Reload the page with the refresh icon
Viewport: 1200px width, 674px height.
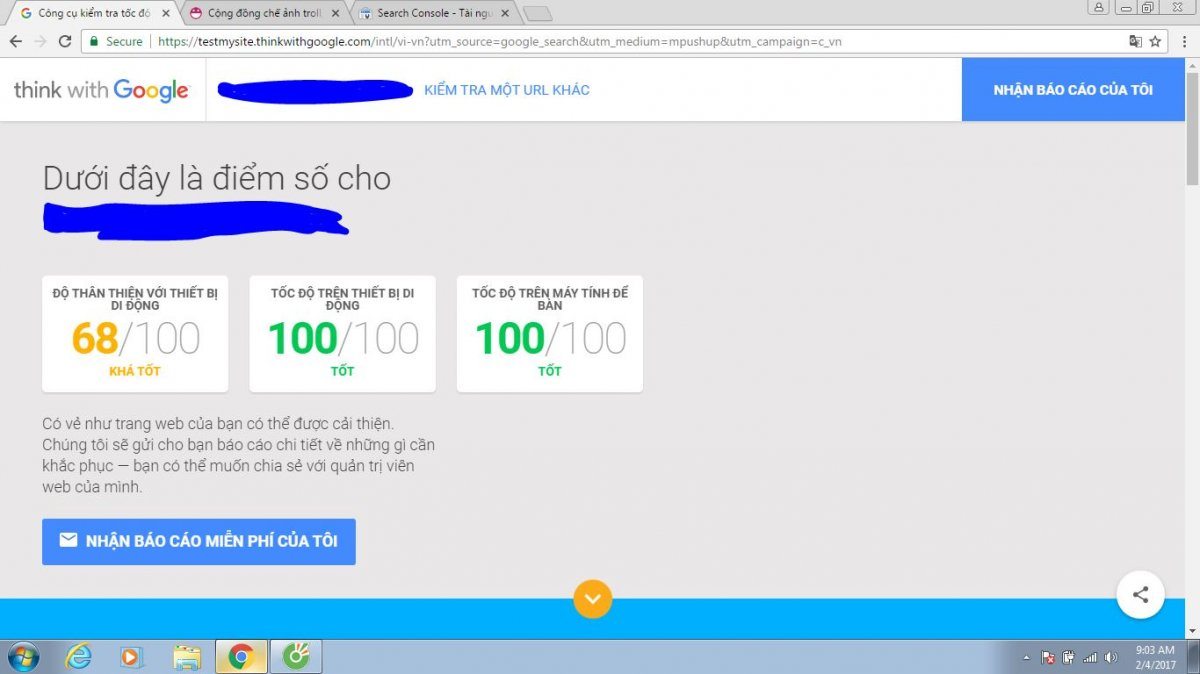click(65, 42)
